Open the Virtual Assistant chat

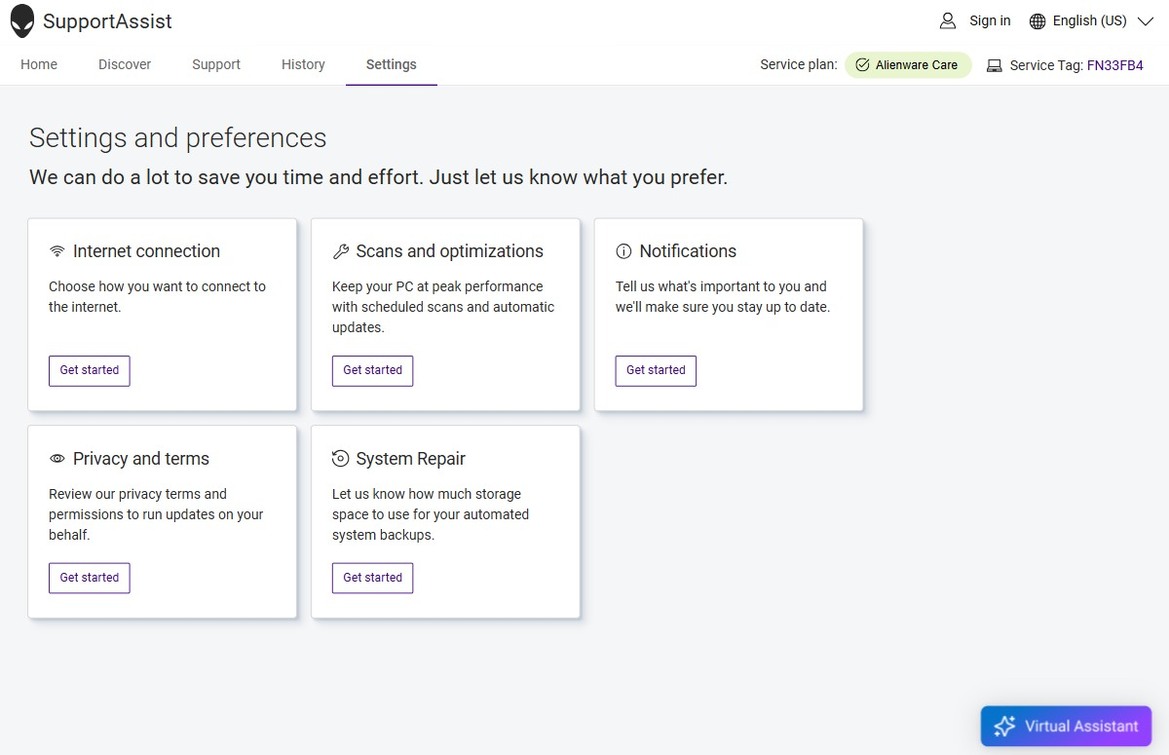tap(1066, 726)
